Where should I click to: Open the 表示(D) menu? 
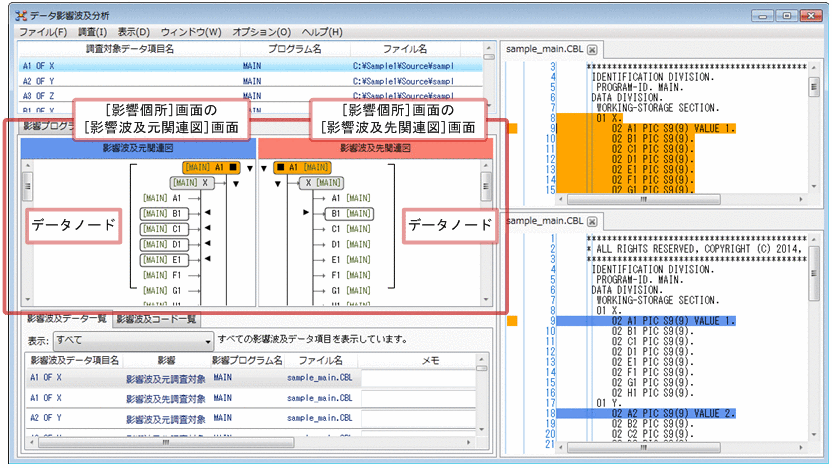(x=134, y=32)
